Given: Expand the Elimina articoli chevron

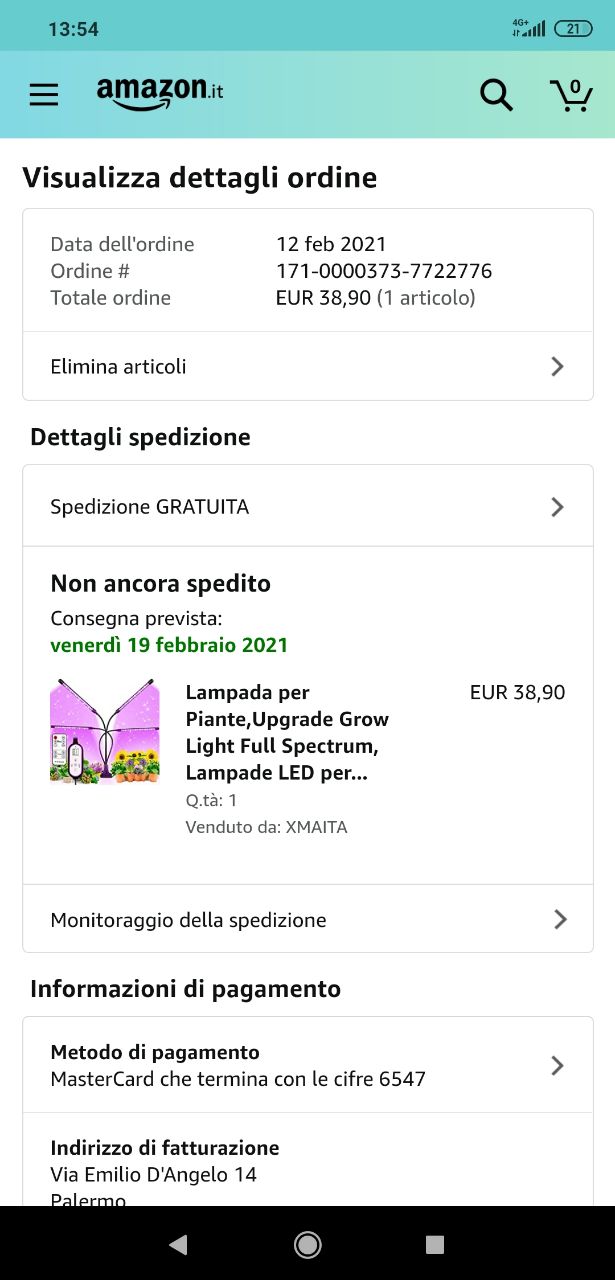Looking at the screenshot, I should [558, 367].
